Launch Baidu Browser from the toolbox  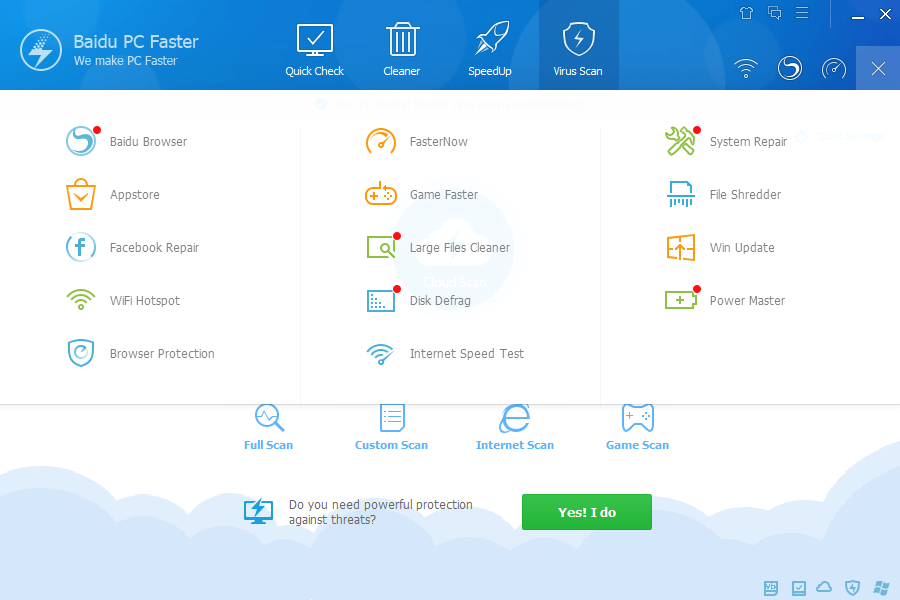[126, 141]
